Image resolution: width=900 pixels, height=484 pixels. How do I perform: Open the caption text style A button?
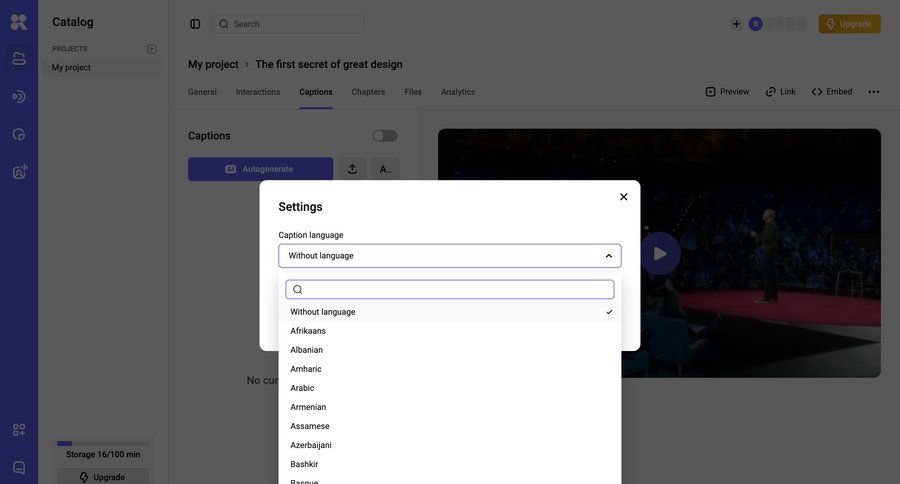point(385,169)
